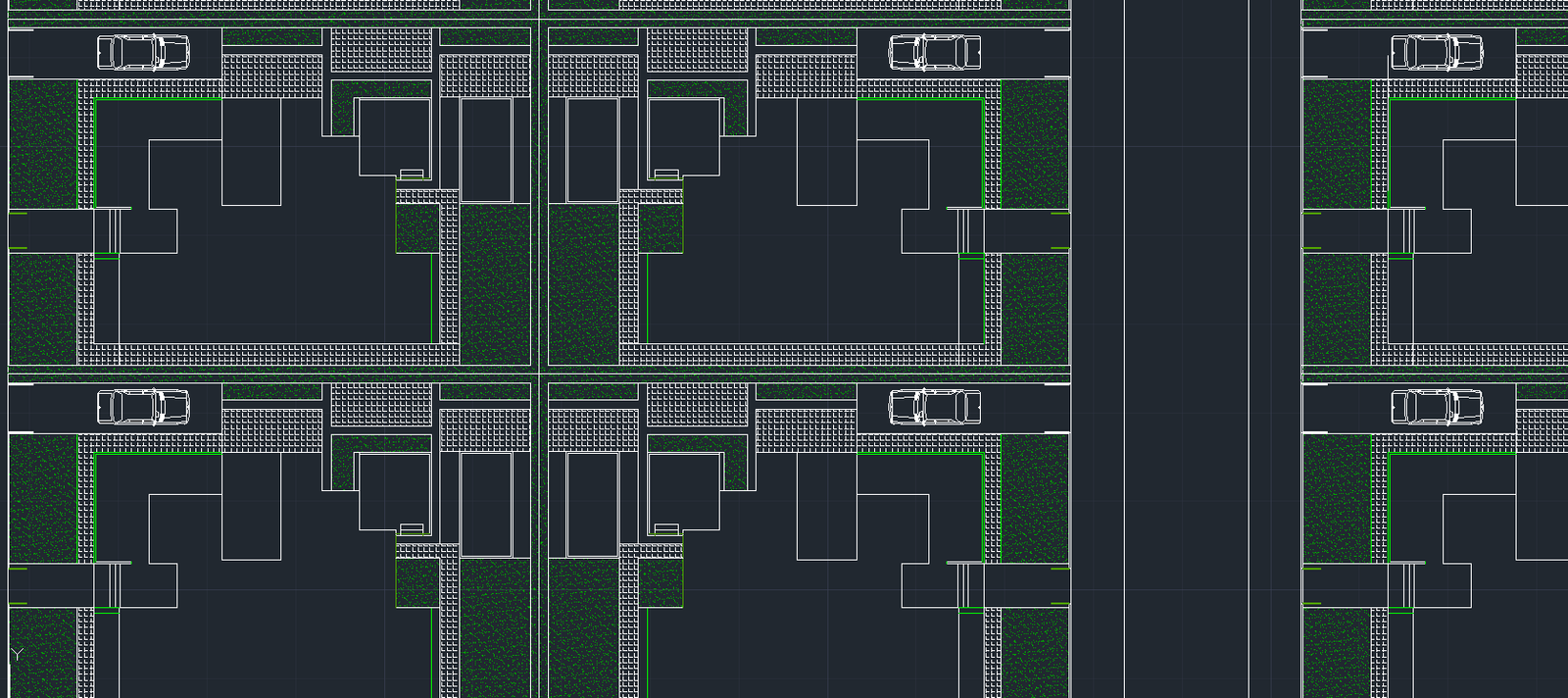This screenshot has height=698, width=1568.
Task: Select the car in the lower-left house plot
Action: click(144, 407)
